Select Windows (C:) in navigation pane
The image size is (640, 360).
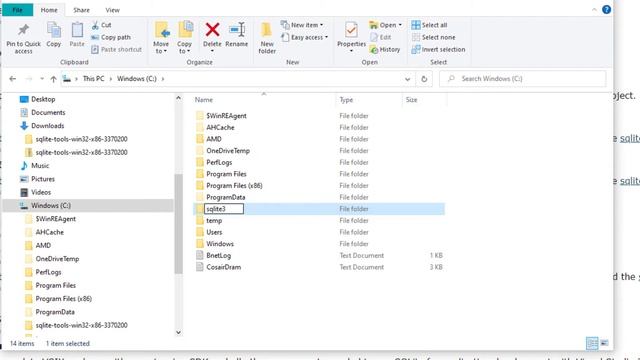[88, 205]
